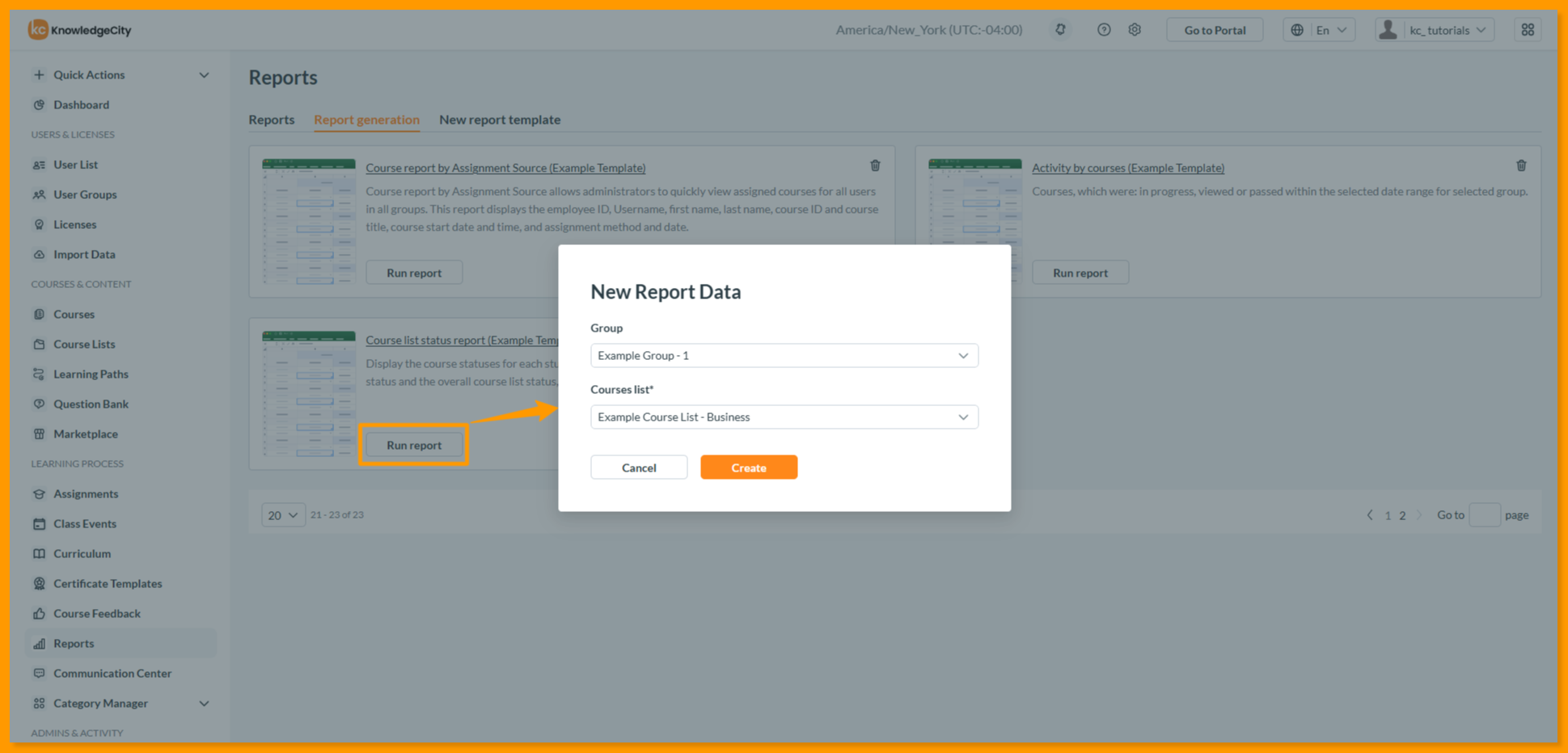Open the Group dropdown showing Example Group - 1
The image size is (1568, 753).
click(784, 355)
